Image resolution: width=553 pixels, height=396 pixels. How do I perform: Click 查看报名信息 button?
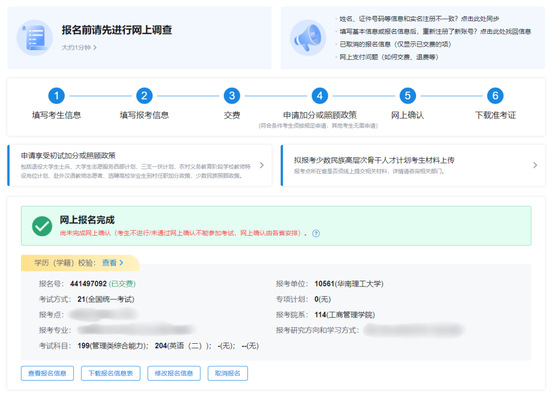[47, 373]
